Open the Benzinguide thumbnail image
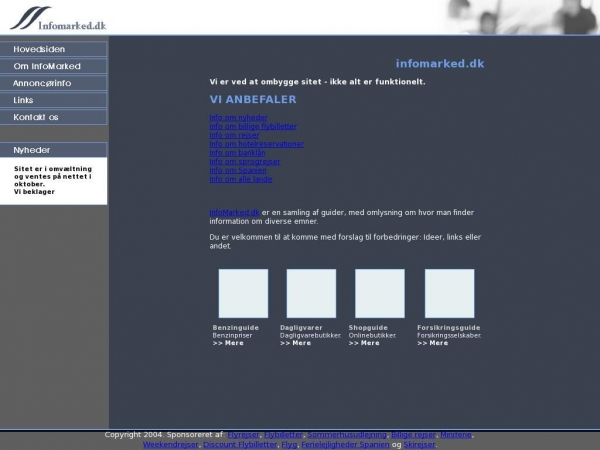 point(243,293)
